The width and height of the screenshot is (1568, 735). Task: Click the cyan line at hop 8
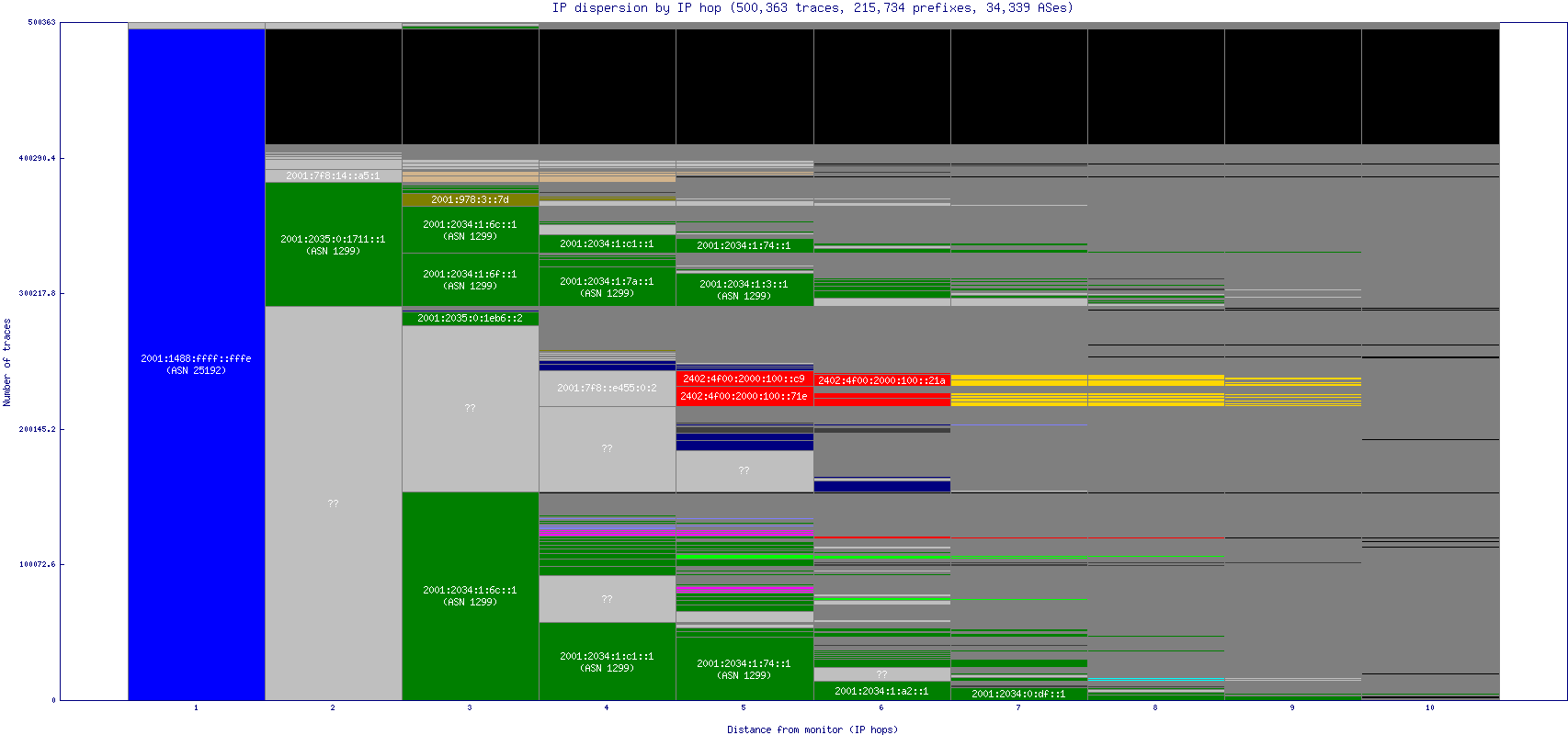1155,680
